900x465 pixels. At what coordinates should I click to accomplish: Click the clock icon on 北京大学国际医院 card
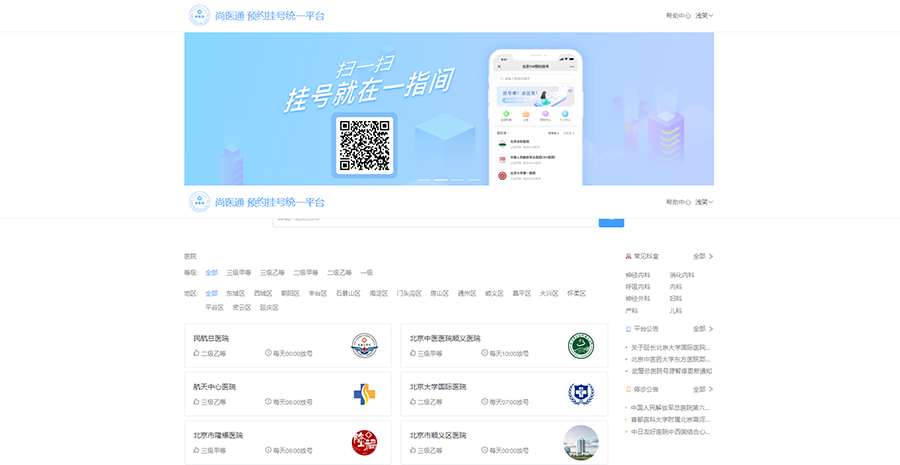484,402
